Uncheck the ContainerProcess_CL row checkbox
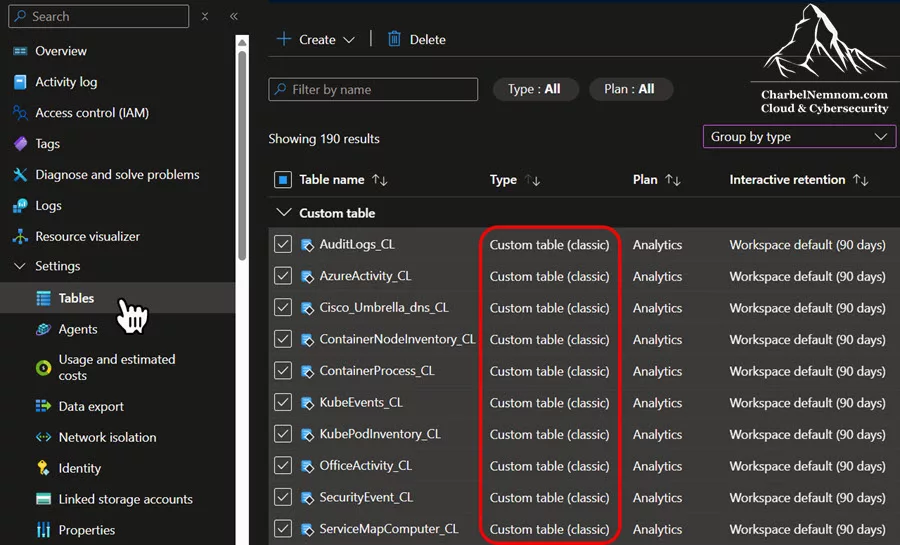This screenshot has height=545, width=900. click(x=283, y=371)
